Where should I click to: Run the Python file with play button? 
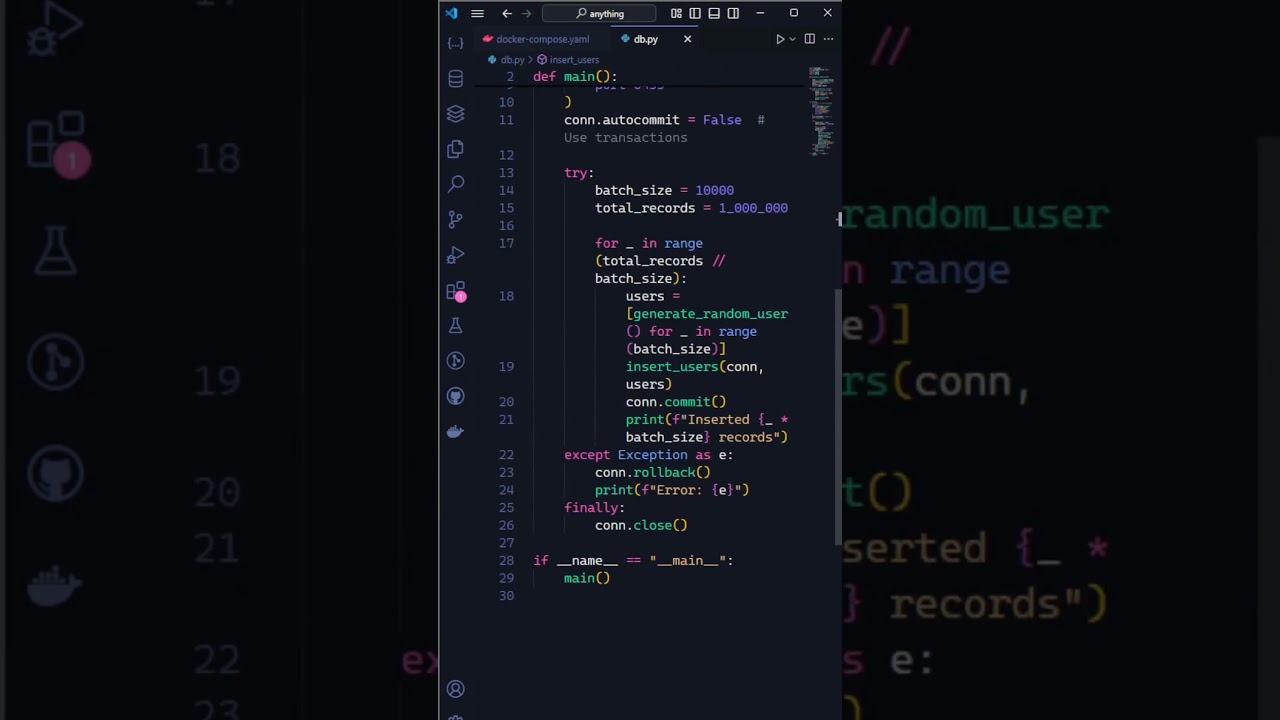click(x=780, y=39)
